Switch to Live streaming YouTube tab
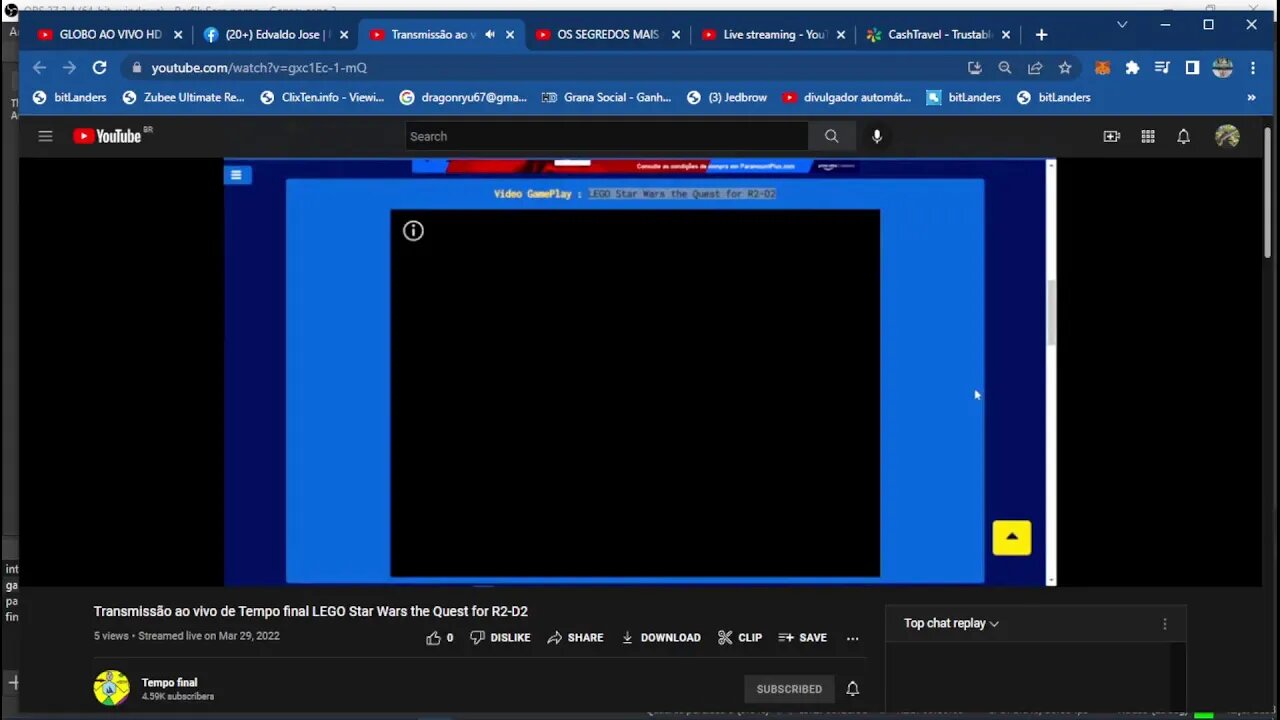Image resolution: width=1280 pixels, height=720 pixels. click(x=774, y=34)
